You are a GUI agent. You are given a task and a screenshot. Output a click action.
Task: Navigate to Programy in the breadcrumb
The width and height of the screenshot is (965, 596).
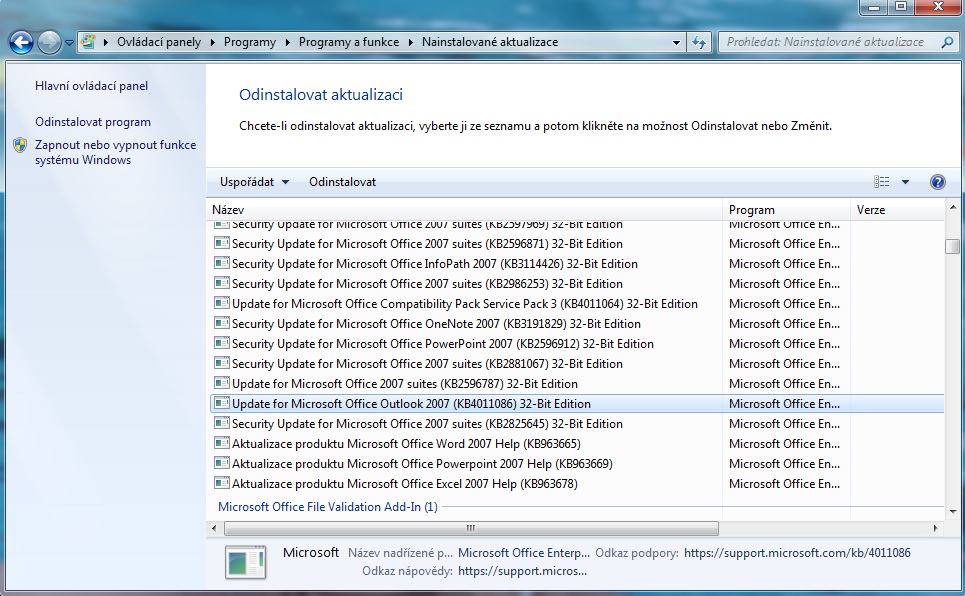pyautogui.click(x=250, y=42)
